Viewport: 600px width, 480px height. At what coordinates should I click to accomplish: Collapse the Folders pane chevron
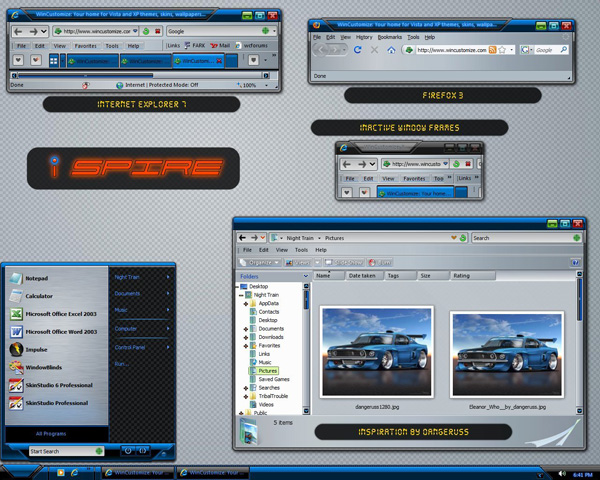point(305,276)
